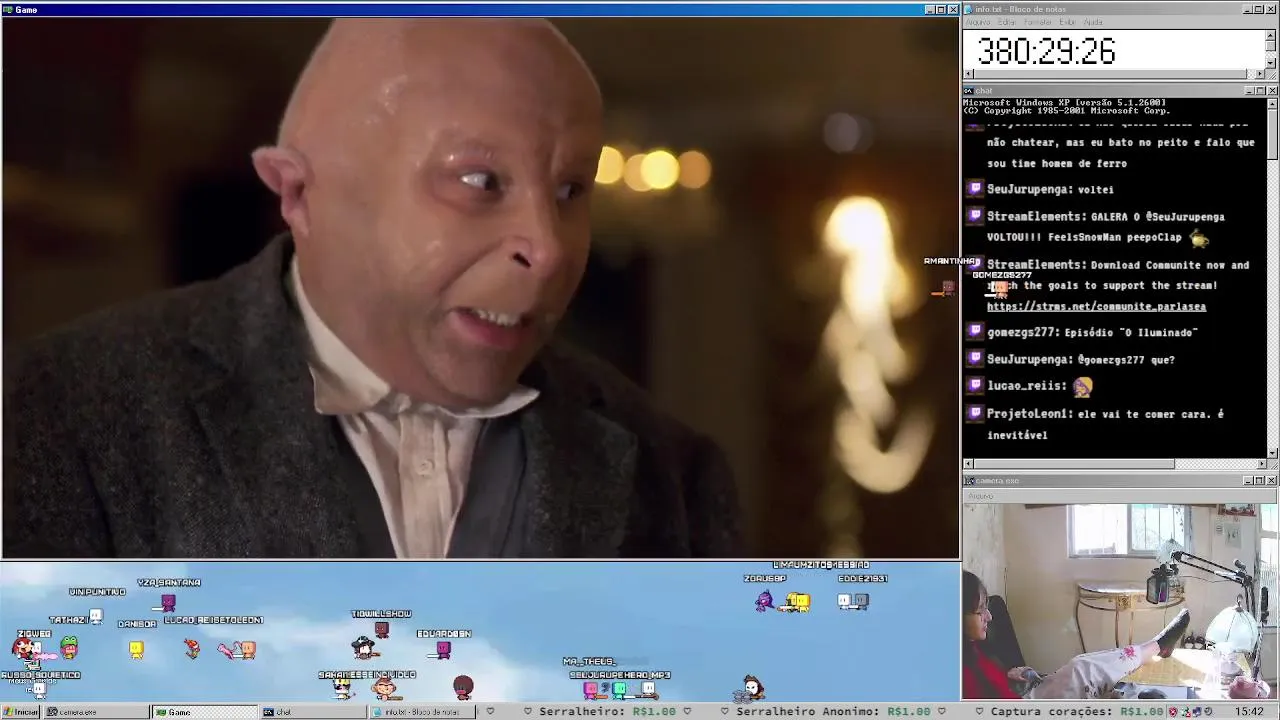The width and height of the screenshot is (1280, 720).
Task: Click the chat horizontal scrollbar thumb
Action: pyautogui.click(x=1073, y=464)
